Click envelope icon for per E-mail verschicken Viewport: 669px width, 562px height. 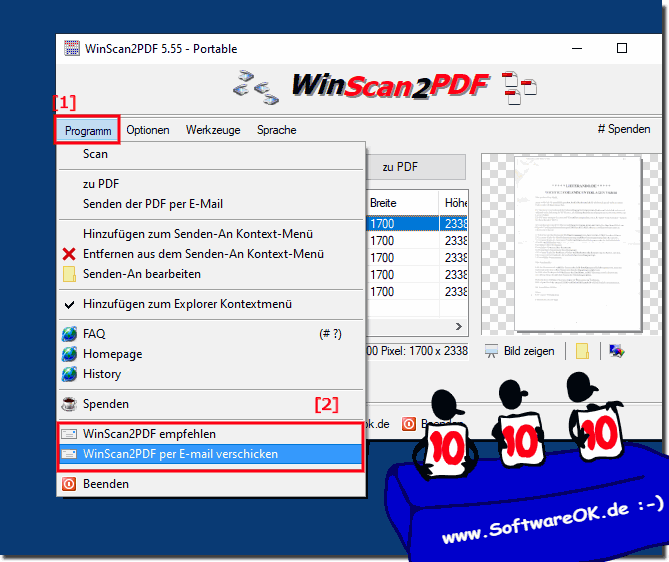pyautogui.click(x=69, y=454)
